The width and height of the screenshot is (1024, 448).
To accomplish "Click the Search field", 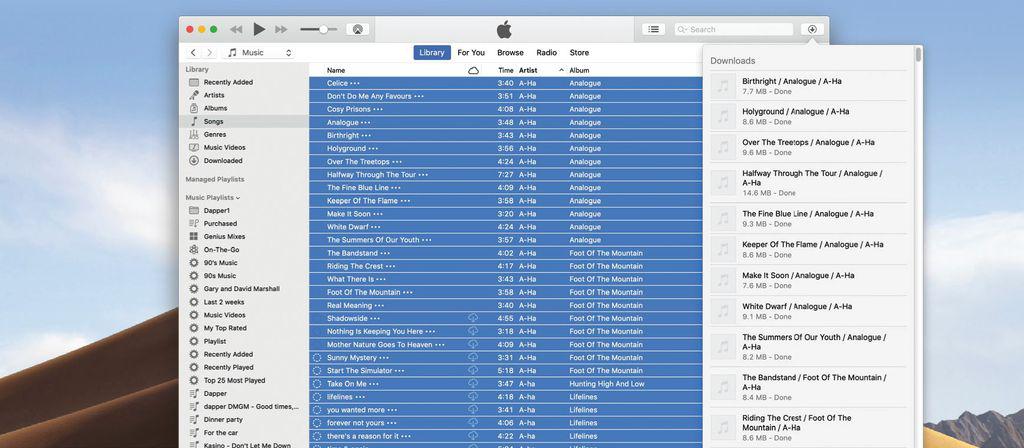I will (x=733, y=29).
